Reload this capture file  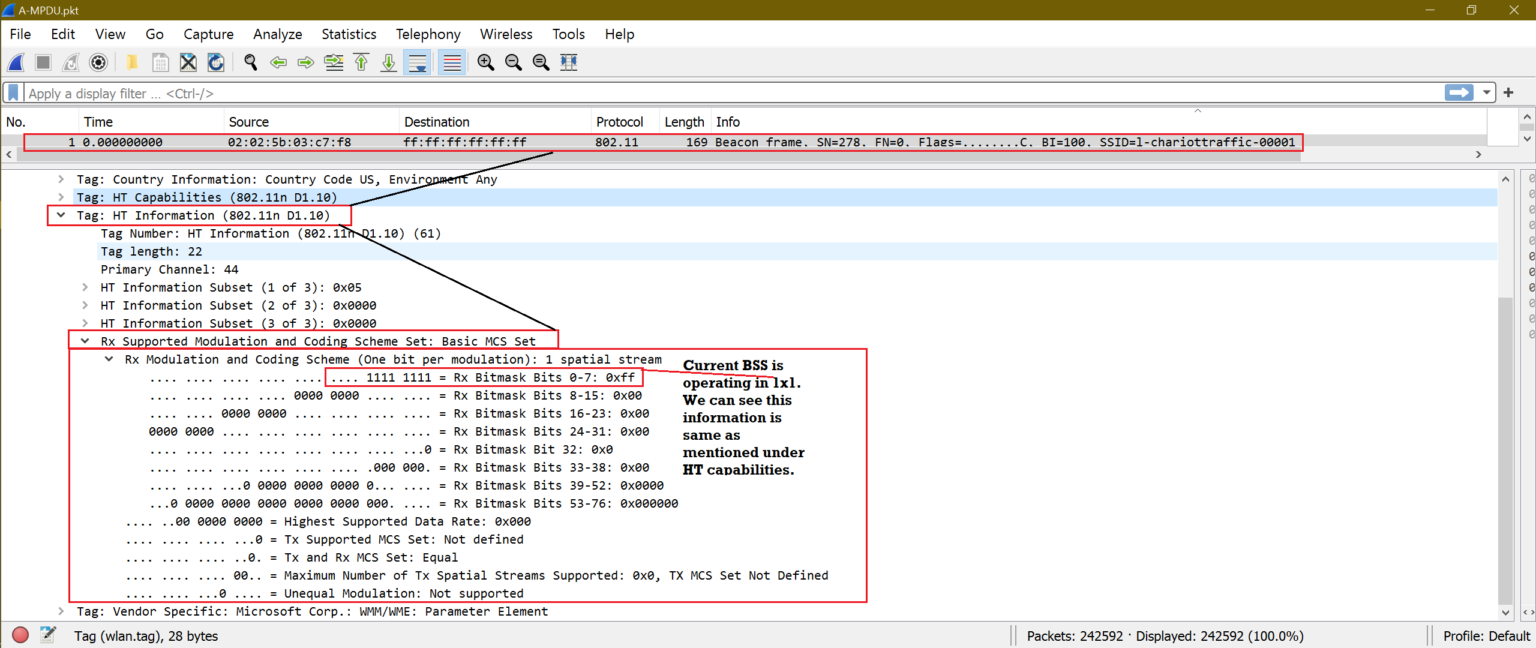[215, 62]
